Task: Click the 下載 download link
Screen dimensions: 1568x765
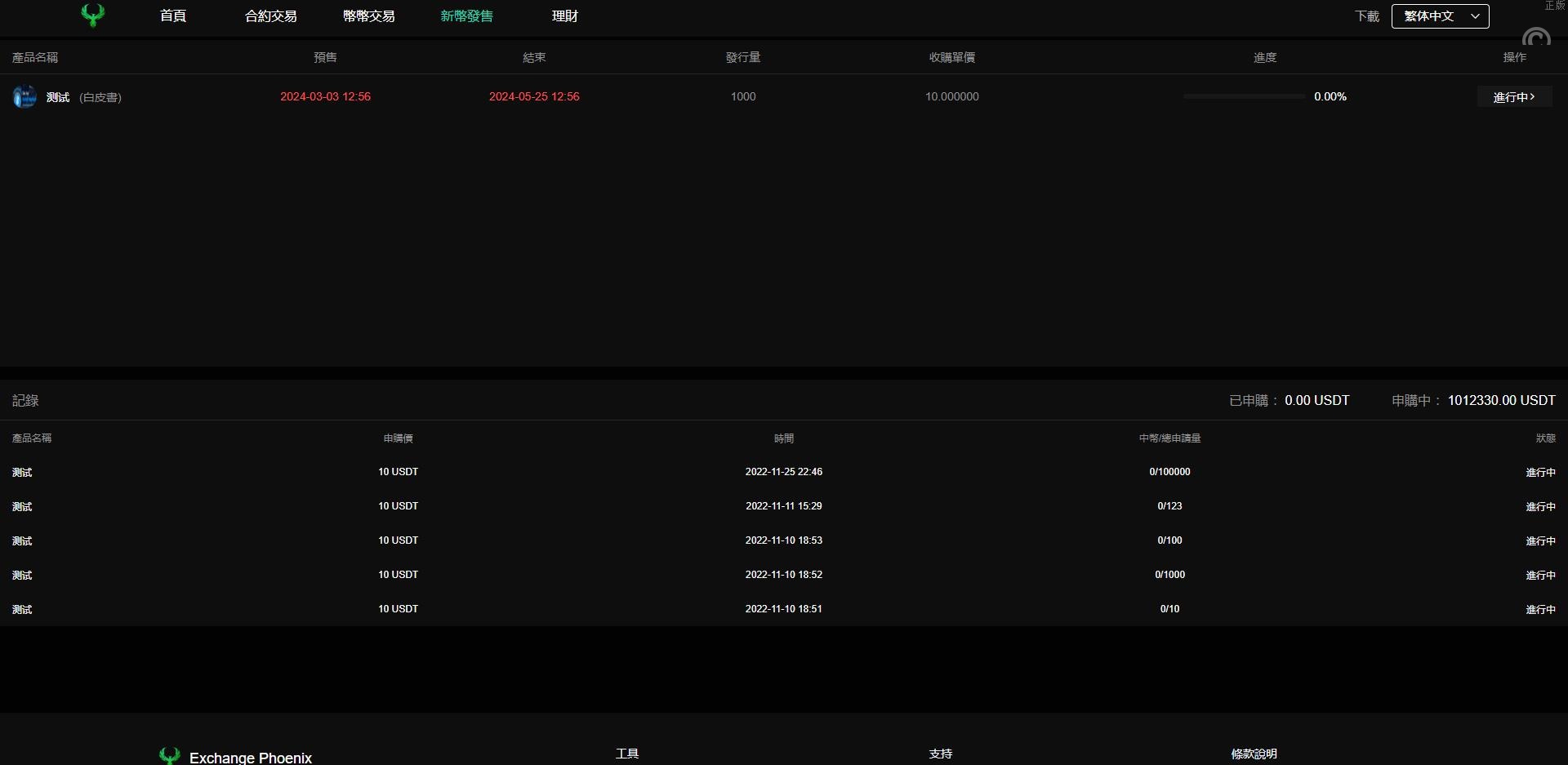Action: [x=1366, y=16]
